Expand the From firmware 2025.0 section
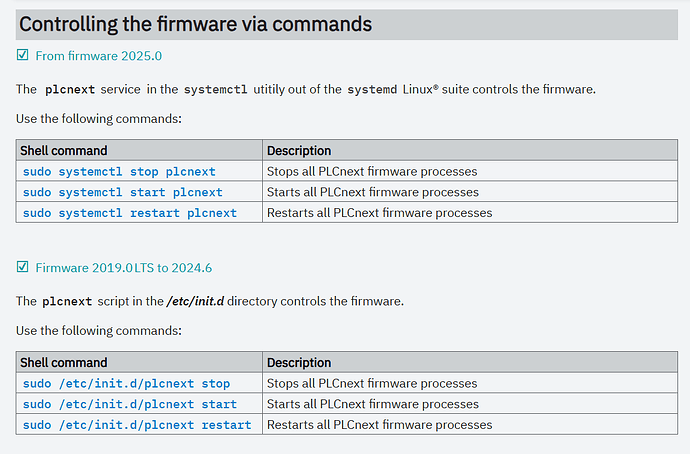This screenshot has height=454, width=690. [x=98, y=56]
